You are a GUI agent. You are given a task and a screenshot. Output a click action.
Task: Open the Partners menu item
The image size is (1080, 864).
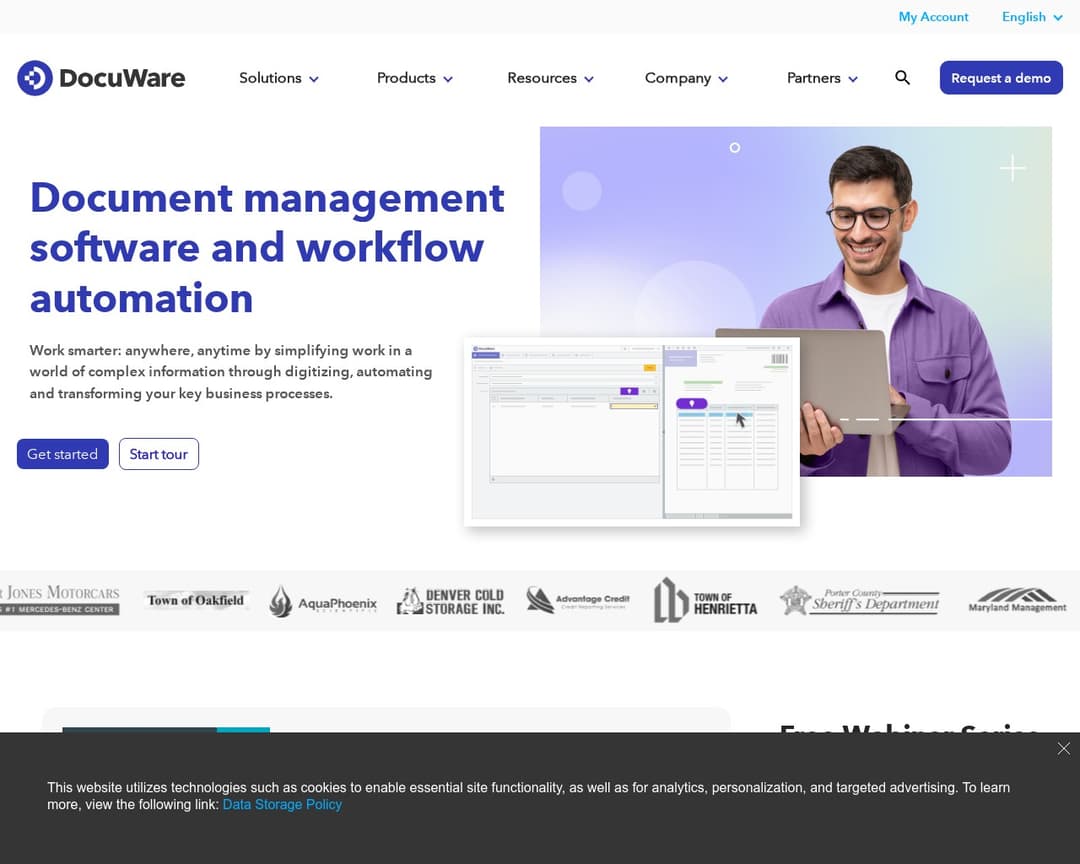(813, 78)
